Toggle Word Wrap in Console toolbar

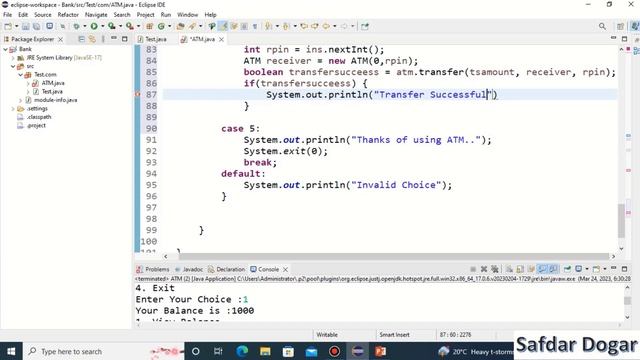point(531,269)
